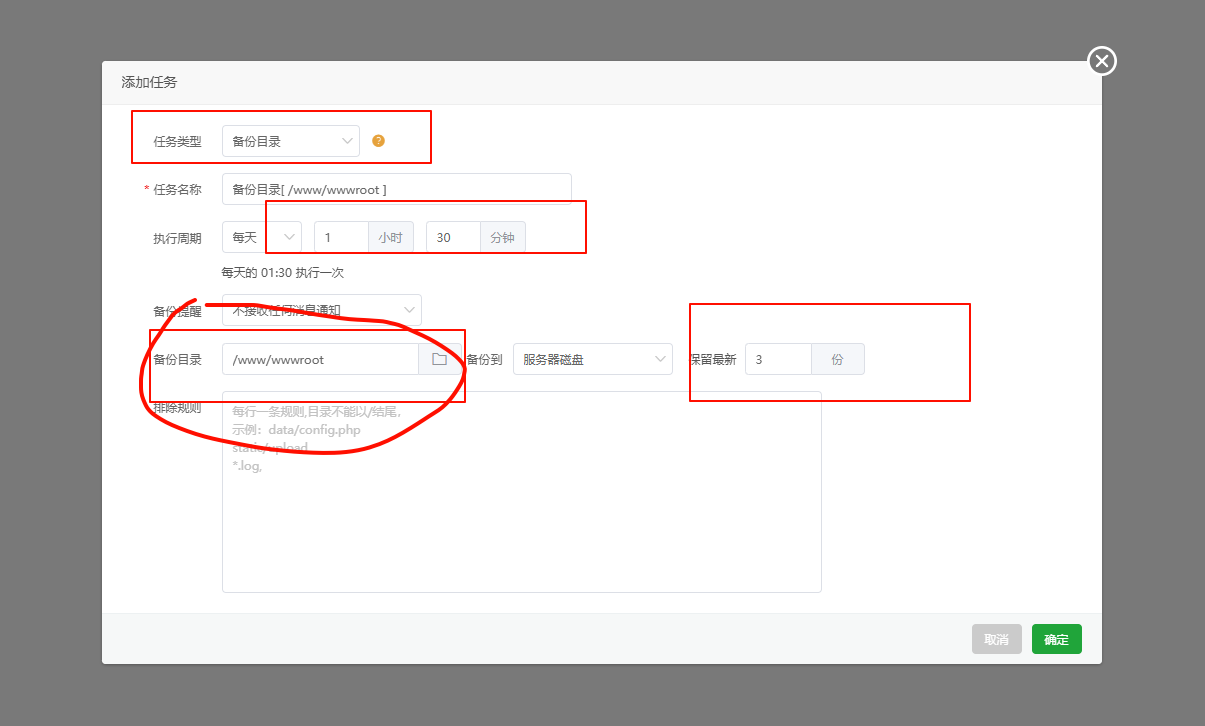Open the 执行周期 dropdown set to 每天
Screen dimensions: 1205x726
coord(261,238)
